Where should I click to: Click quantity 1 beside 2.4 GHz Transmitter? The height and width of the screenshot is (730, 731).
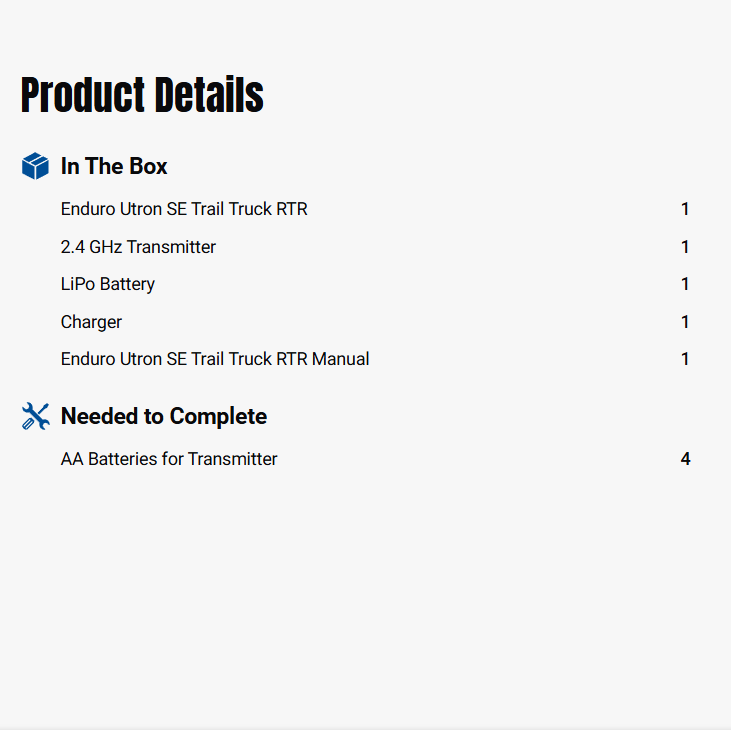coord(685,247)
